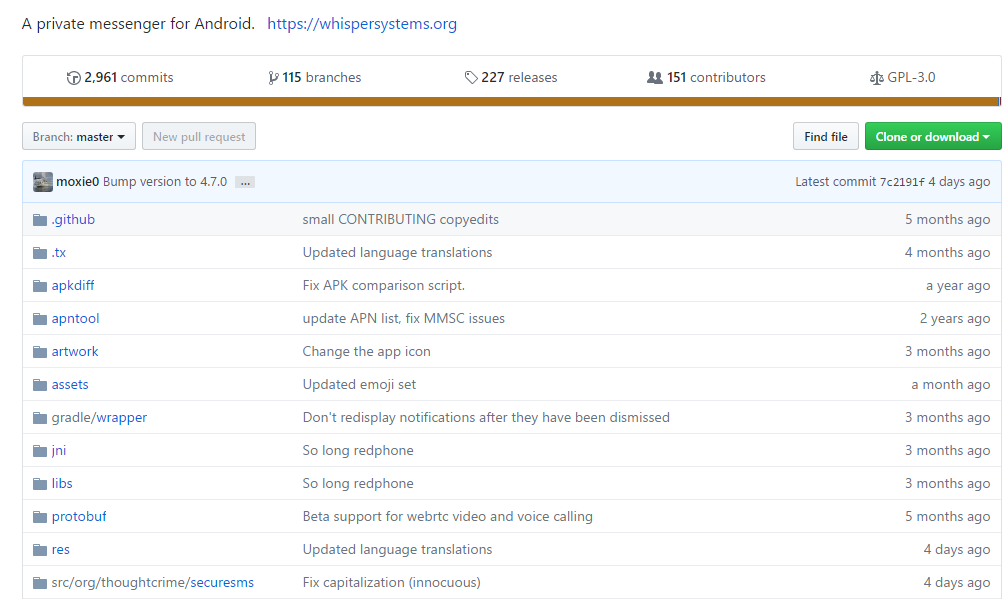This screenshot has height=599, width=1002.
Task: Click the releases tag icon
Action: (471, 78)
